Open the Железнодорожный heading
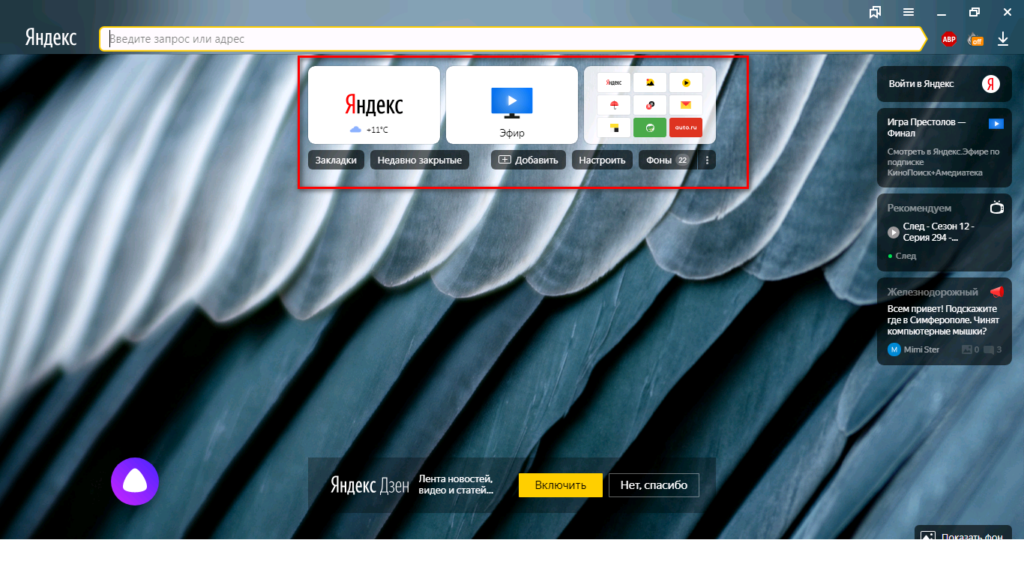Viewport: 1024px width, 576px height. pyautogui.click(x=932, y=292)
